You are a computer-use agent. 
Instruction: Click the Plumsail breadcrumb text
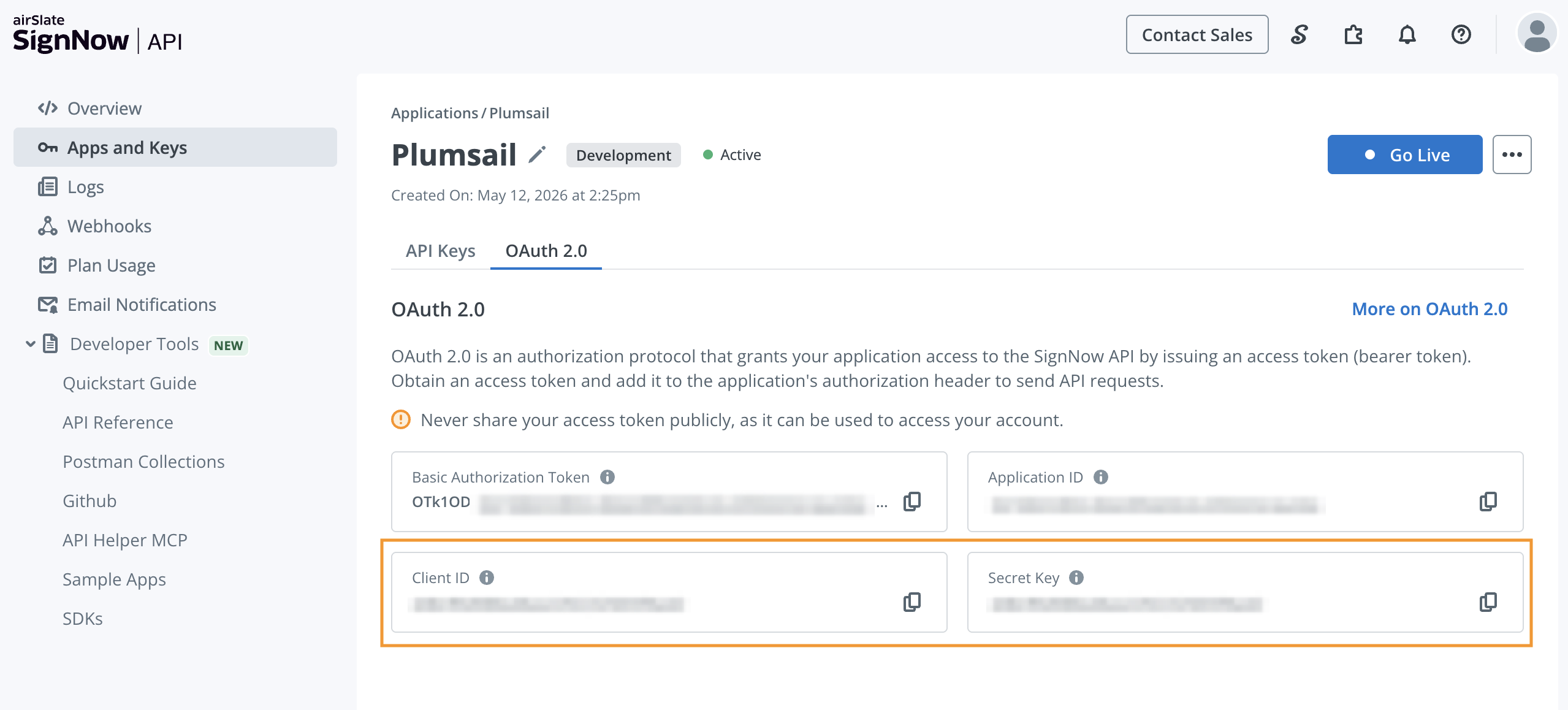click(519, 113)
